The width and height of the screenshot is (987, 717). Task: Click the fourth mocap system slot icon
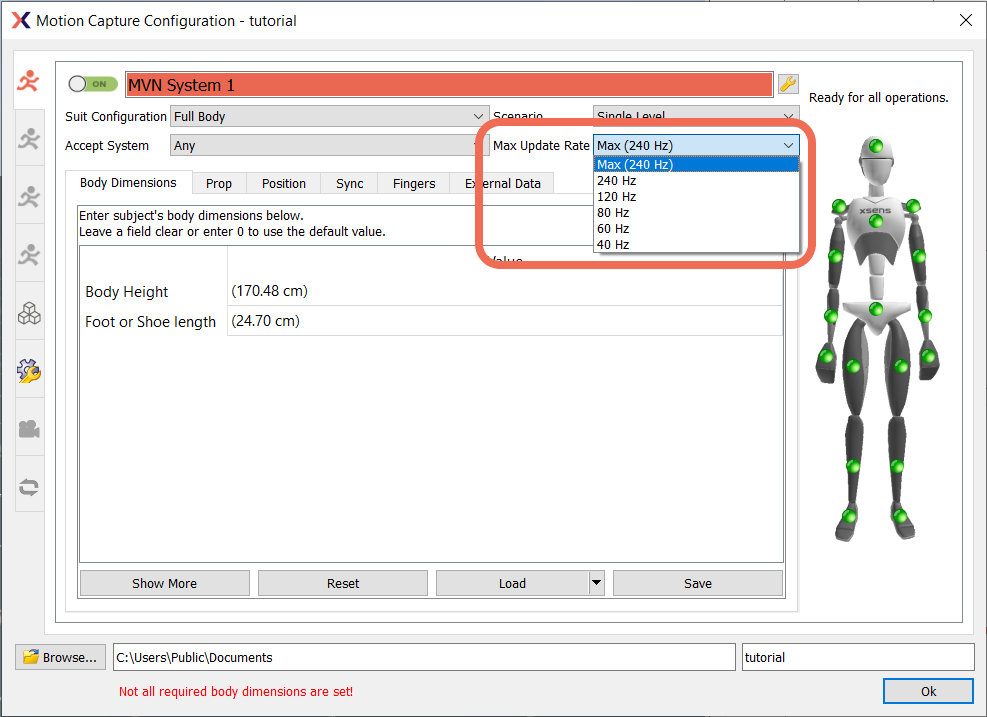point(29,254)
